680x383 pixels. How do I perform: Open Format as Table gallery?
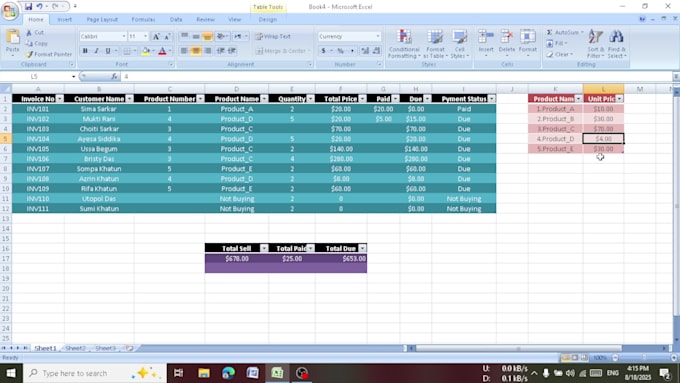pyautogui.click(x=435, y=44)
